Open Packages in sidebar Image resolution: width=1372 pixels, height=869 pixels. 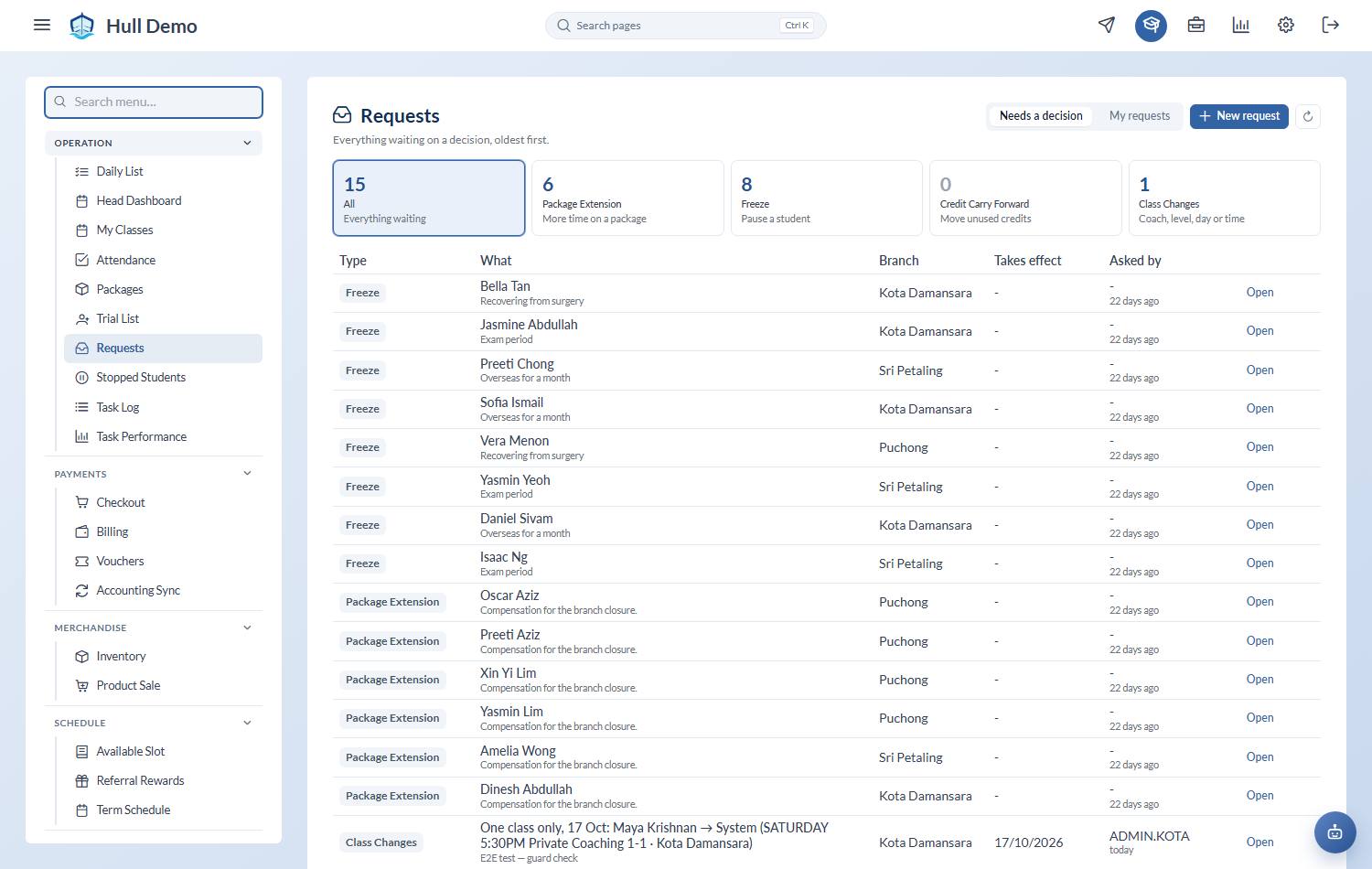163,289
